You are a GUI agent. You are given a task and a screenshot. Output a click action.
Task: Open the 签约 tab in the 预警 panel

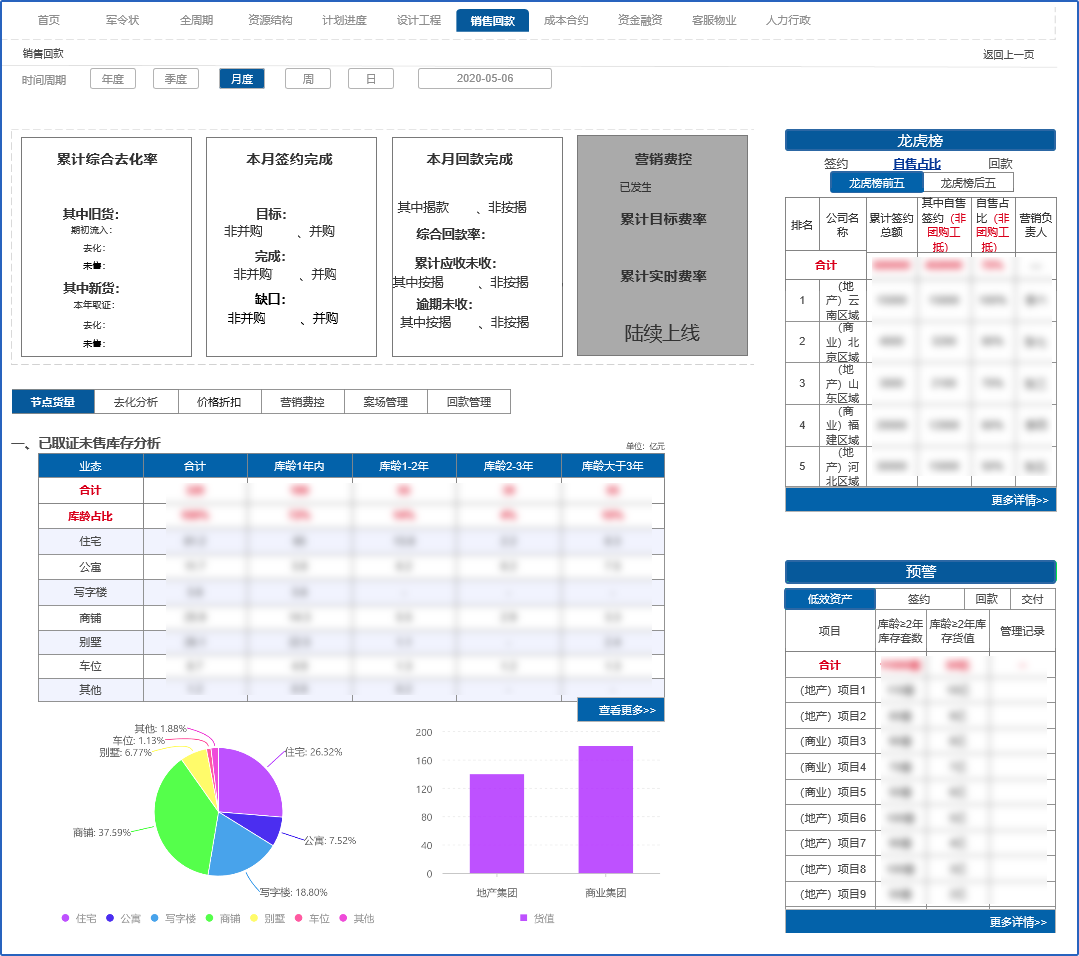tap(919, 599)
